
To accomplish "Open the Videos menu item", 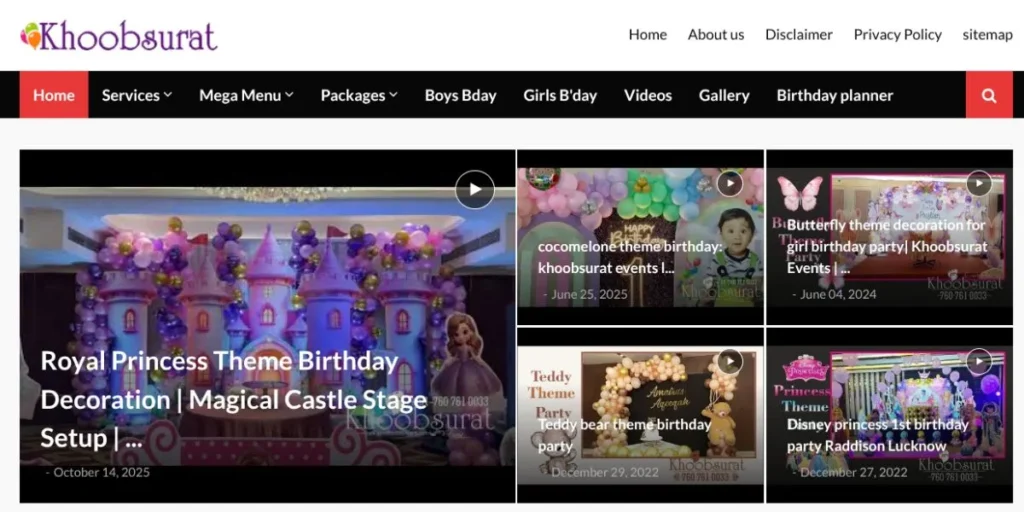I will (648, 95).
